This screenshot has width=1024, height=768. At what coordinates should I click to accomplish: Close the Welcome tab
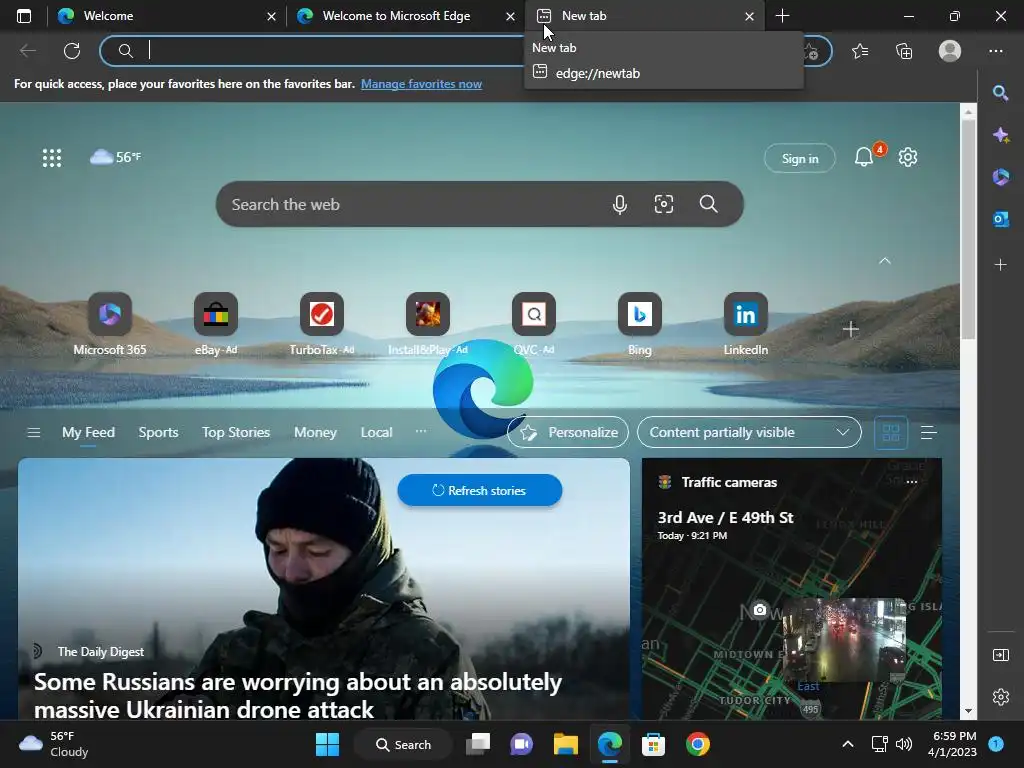tap(271, 16)
